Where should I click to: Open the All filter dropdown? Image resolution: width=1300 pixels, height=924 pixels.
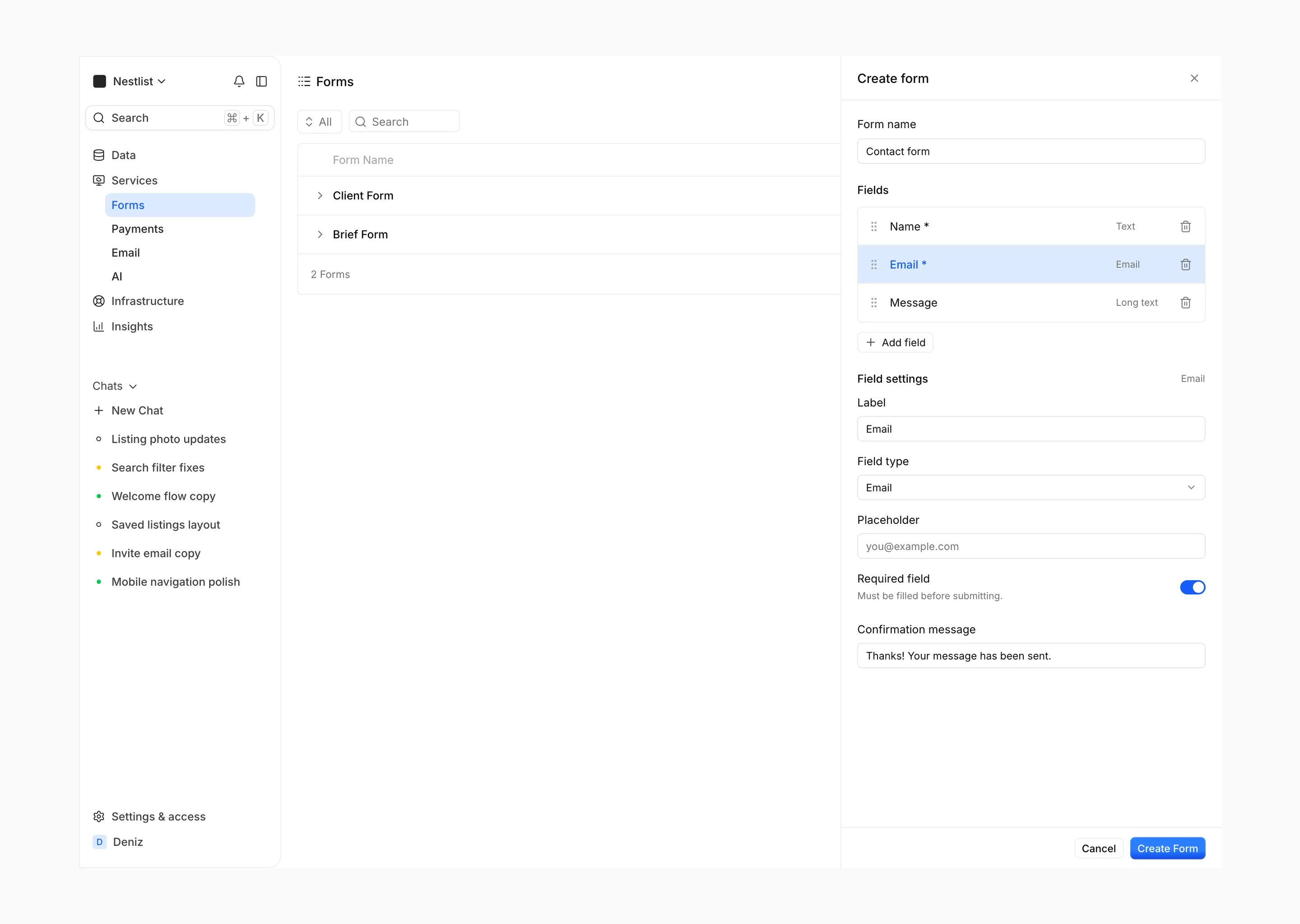pyautogui.click(x=319, y=121)
